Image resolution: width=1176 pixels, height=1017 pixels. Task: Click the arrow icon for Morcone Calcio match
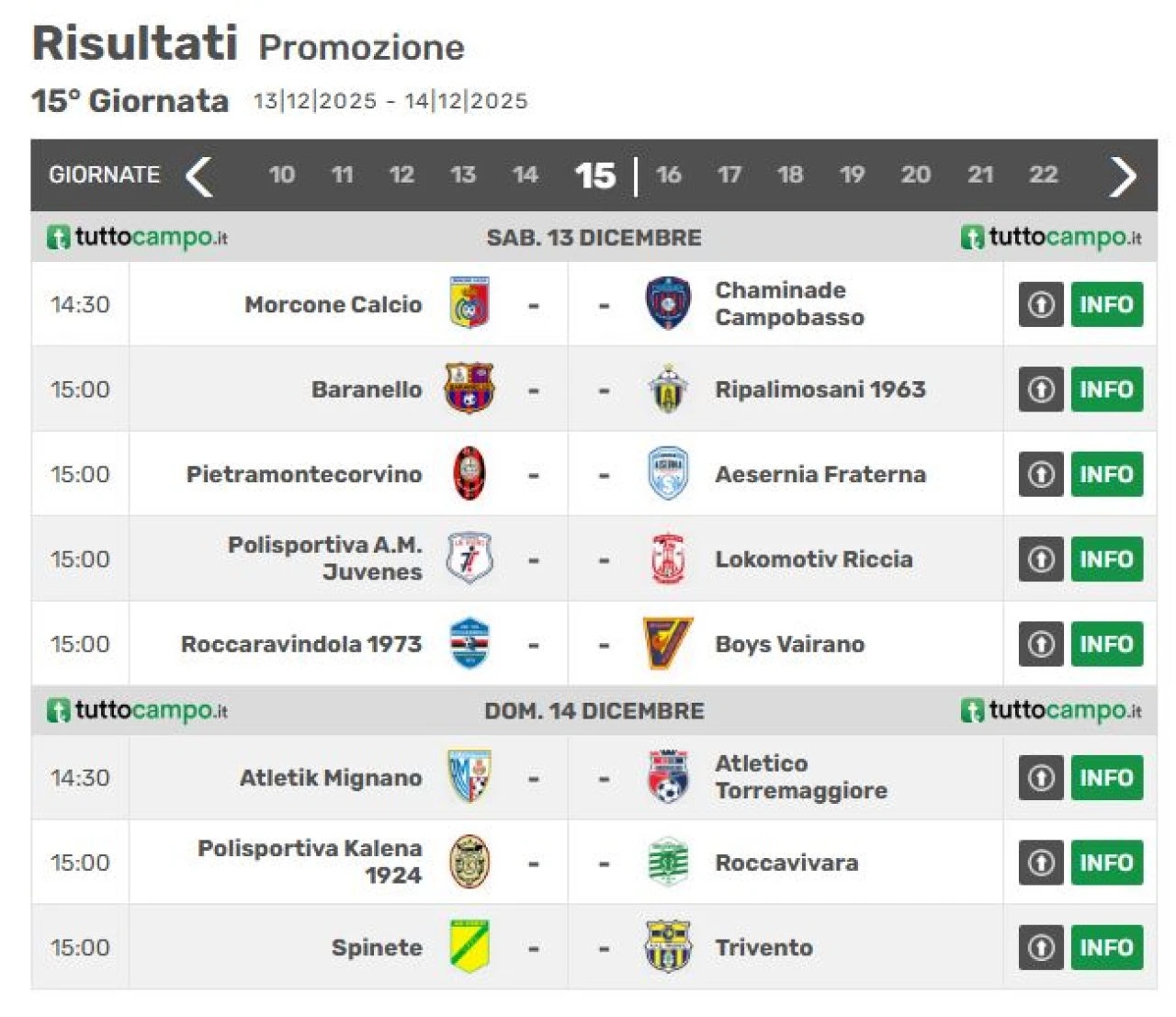point(1041,304)
